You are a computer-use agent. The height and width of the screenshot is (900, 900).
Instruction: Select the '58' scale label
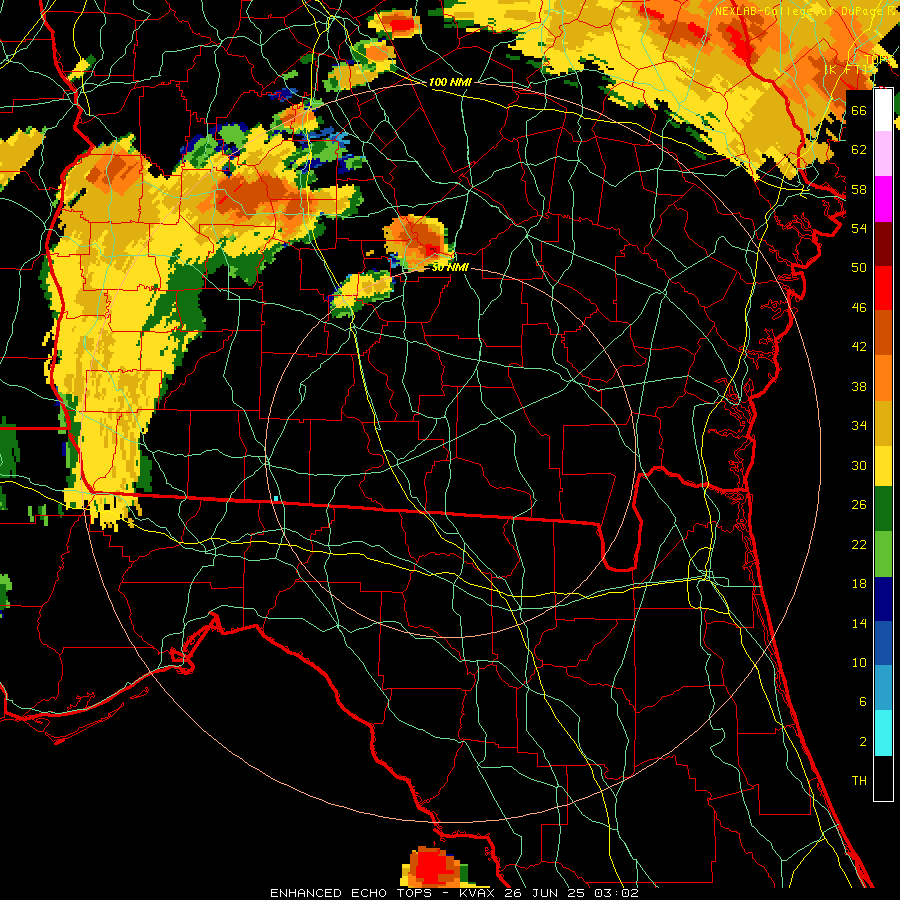tap(859, 189)
